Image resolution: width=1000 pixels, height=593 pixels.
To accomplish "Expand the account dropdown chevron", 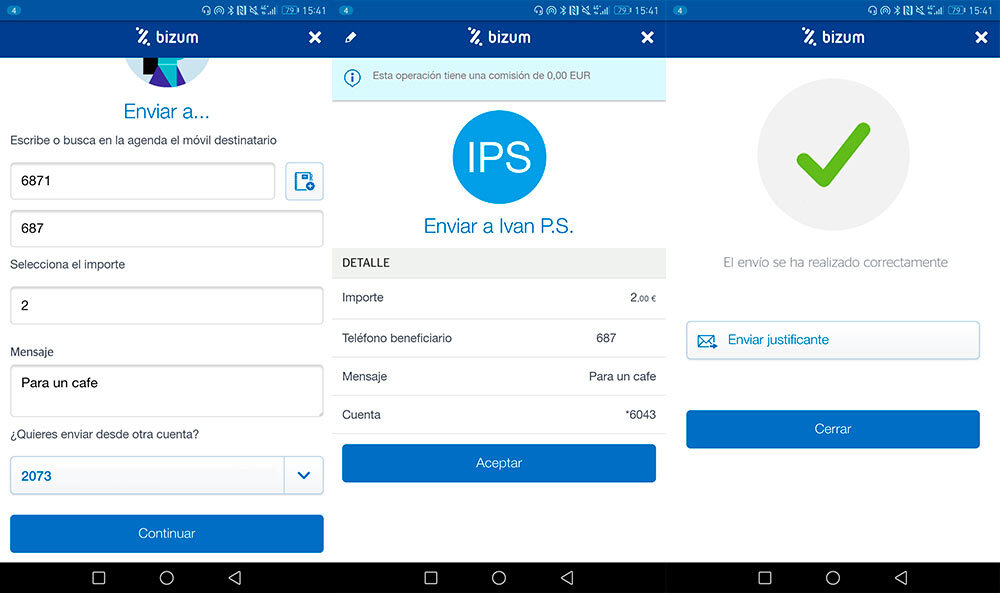I will 304,476.
